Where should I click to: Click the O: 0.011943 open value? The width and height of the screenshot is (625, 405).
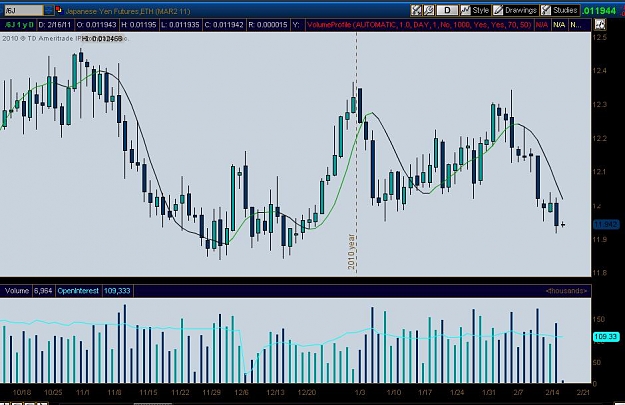pyautogui.click(x=96, y=25)
